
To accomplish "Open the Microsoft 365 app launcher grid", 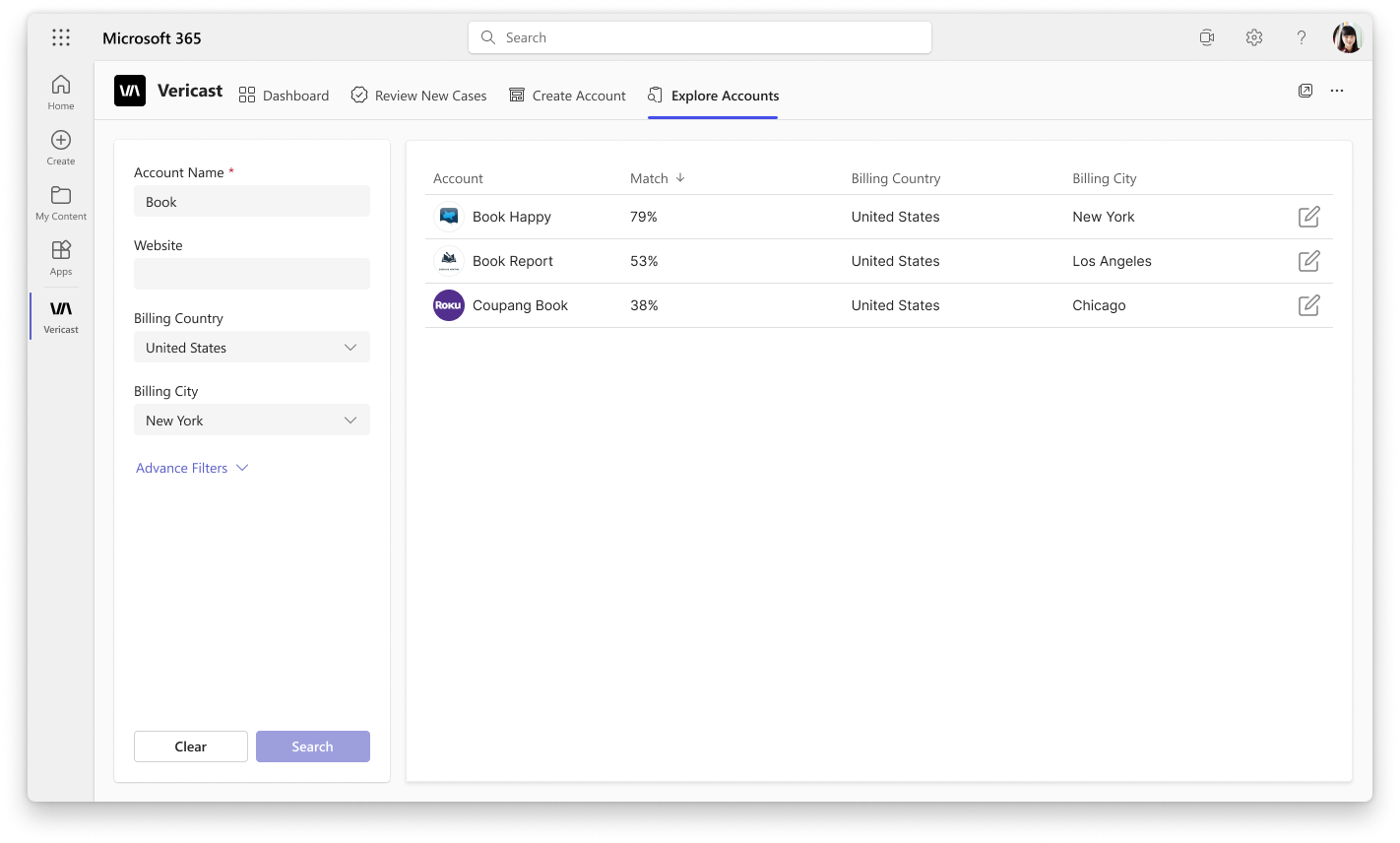I will (61, 37).
